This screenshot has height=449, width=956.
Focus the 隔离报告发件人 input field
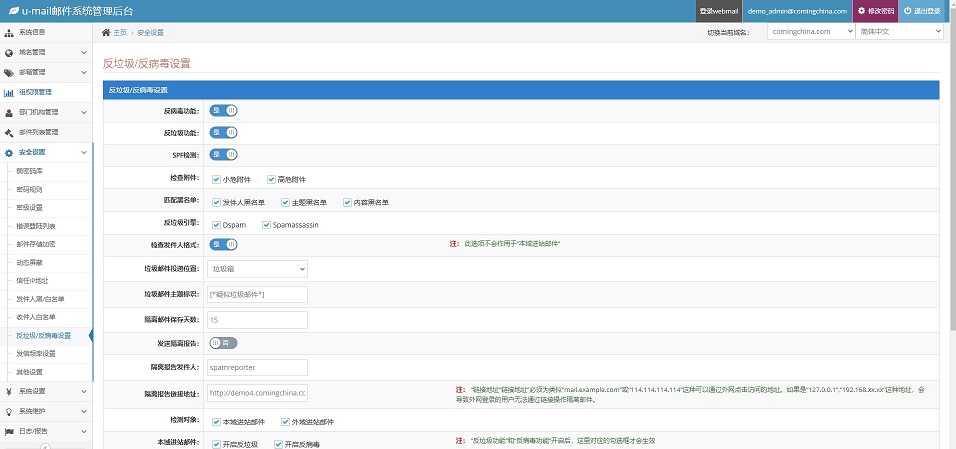click(257, 367)
